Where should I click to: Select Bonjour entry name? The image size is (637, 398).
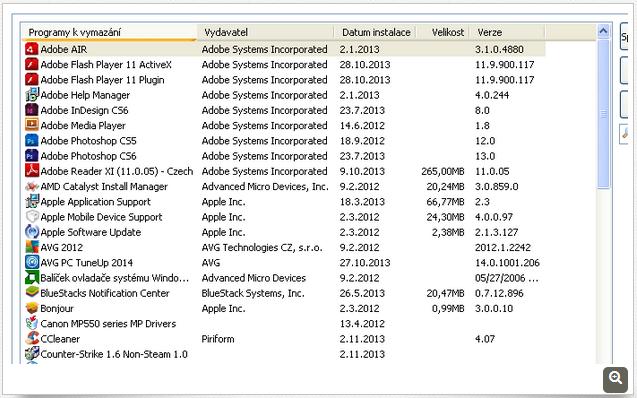coord(57,308)
